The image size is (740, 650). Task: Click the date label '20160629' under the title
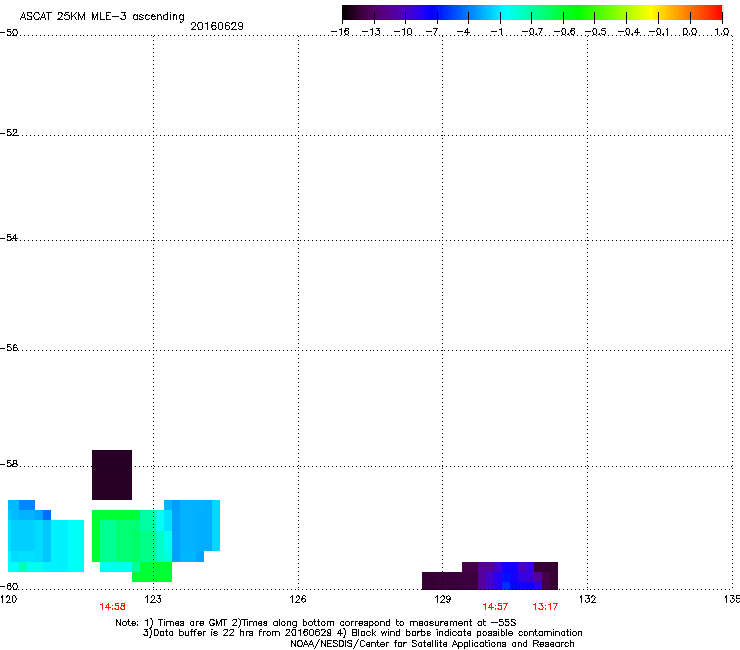click(x=217, y=26)
